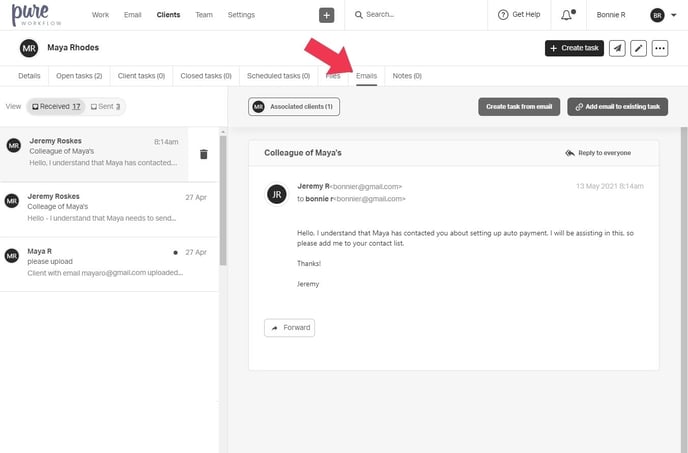Switch to the Open tasks (2) tab

pos(79,75)
